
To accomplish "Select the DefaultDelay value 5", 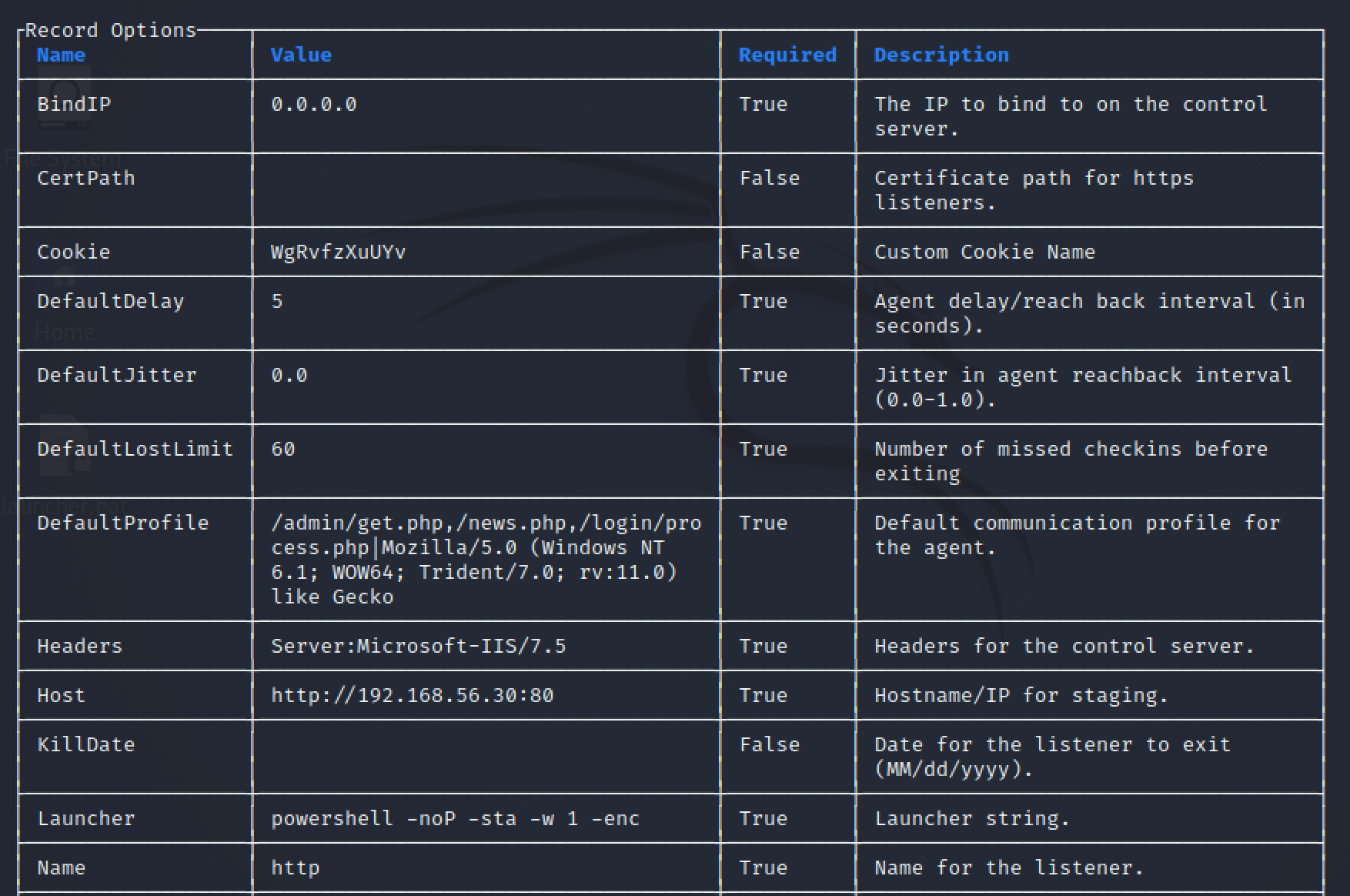I will coord(277,301).
